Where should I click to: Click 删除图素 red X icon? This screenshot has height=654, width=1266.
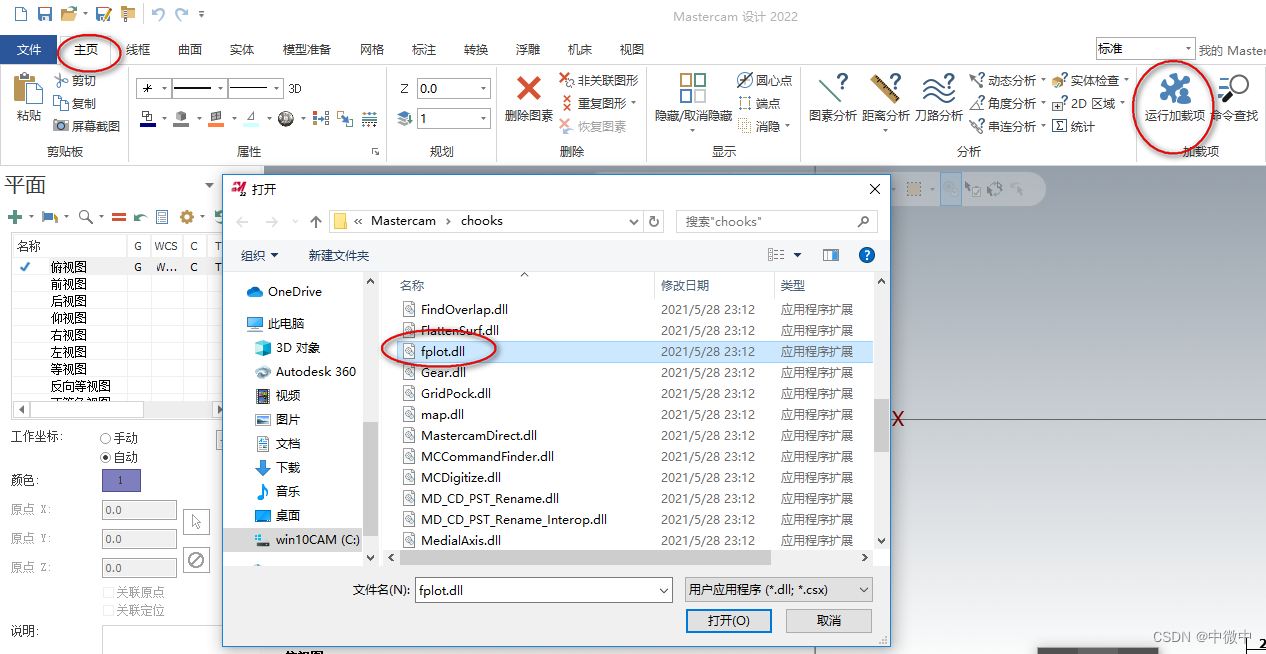point(529,89)
